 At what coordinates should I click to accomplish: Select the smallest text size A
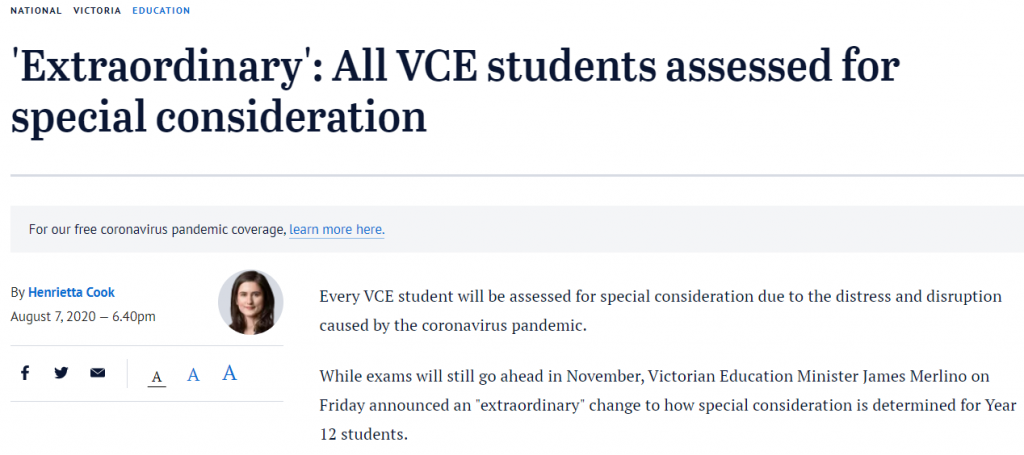(157, 376)
